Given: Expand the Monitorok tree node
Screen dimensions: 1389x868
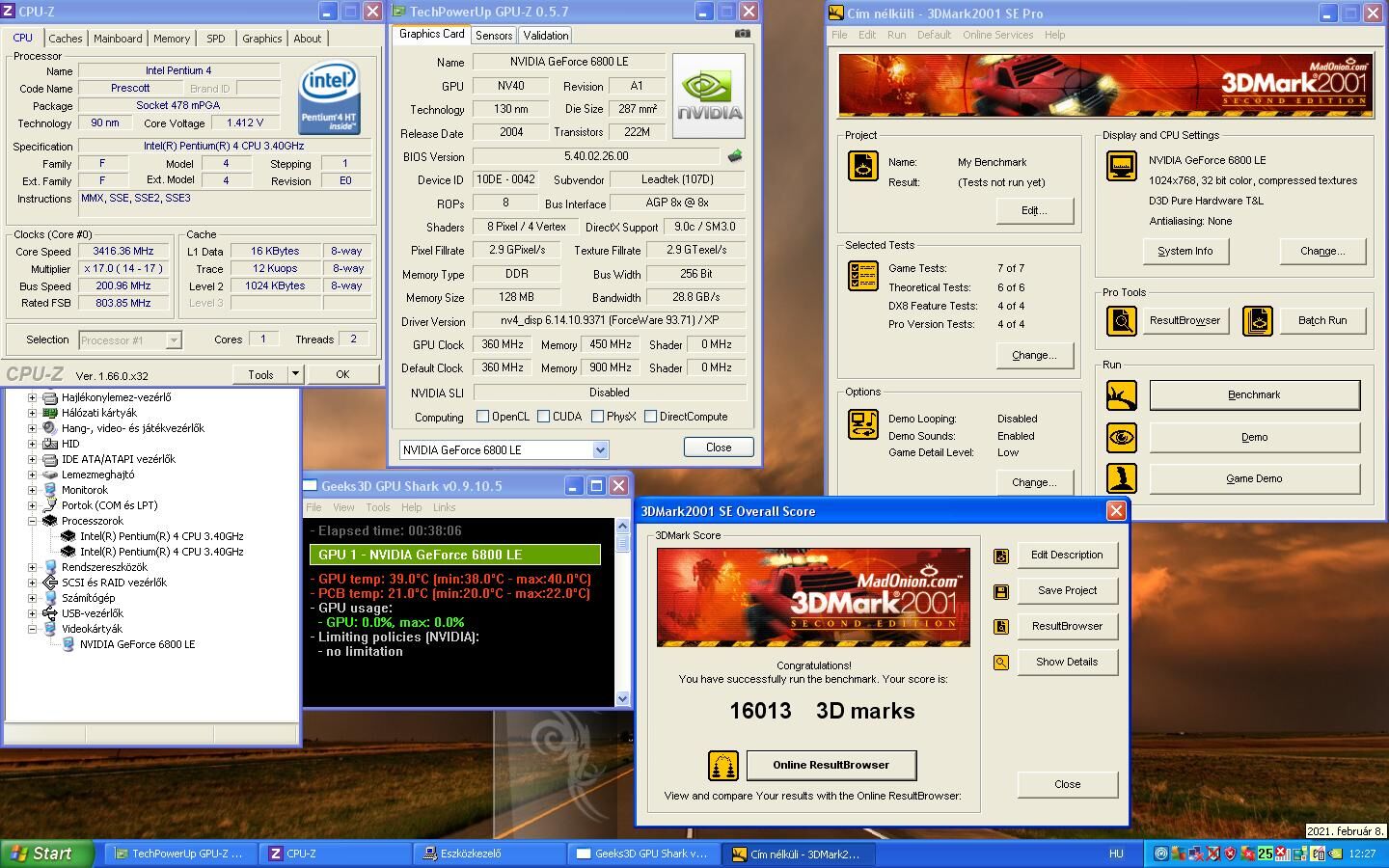Looking at the screenshot, I should coord(32,490).
